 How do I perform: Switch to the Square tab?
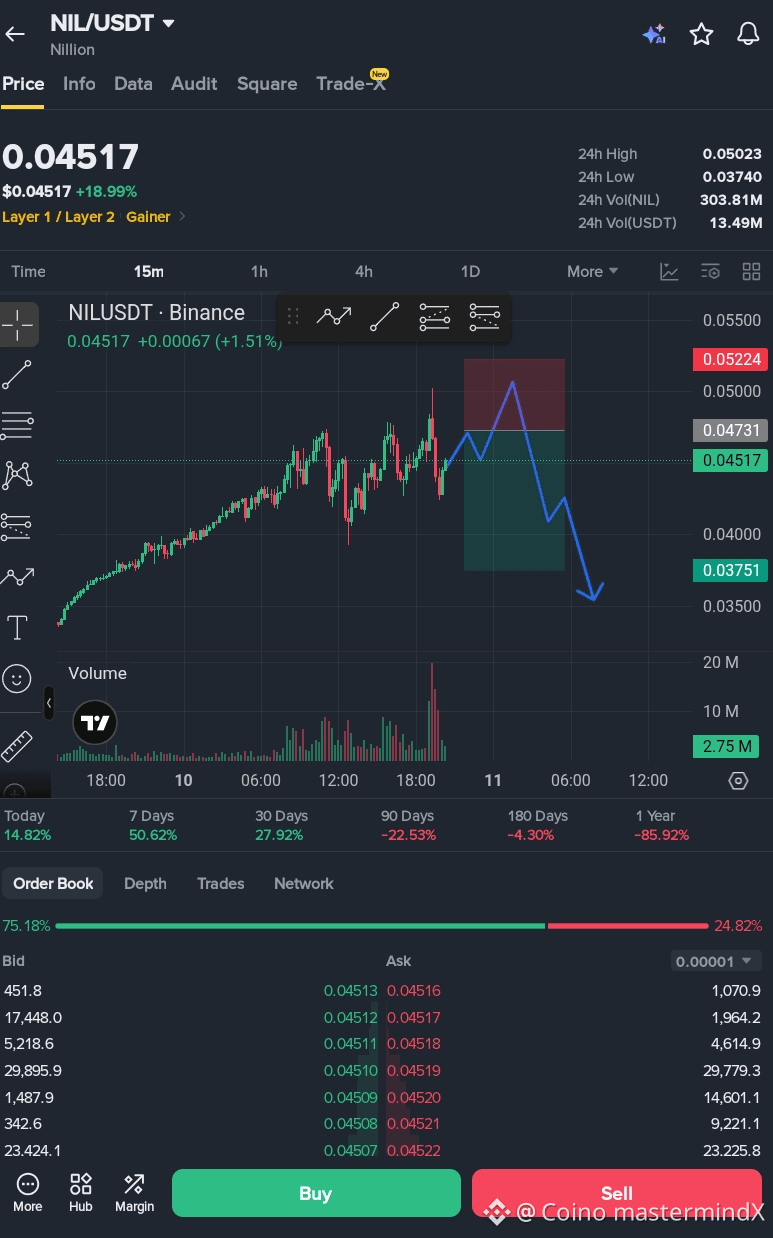coord(267,84)
